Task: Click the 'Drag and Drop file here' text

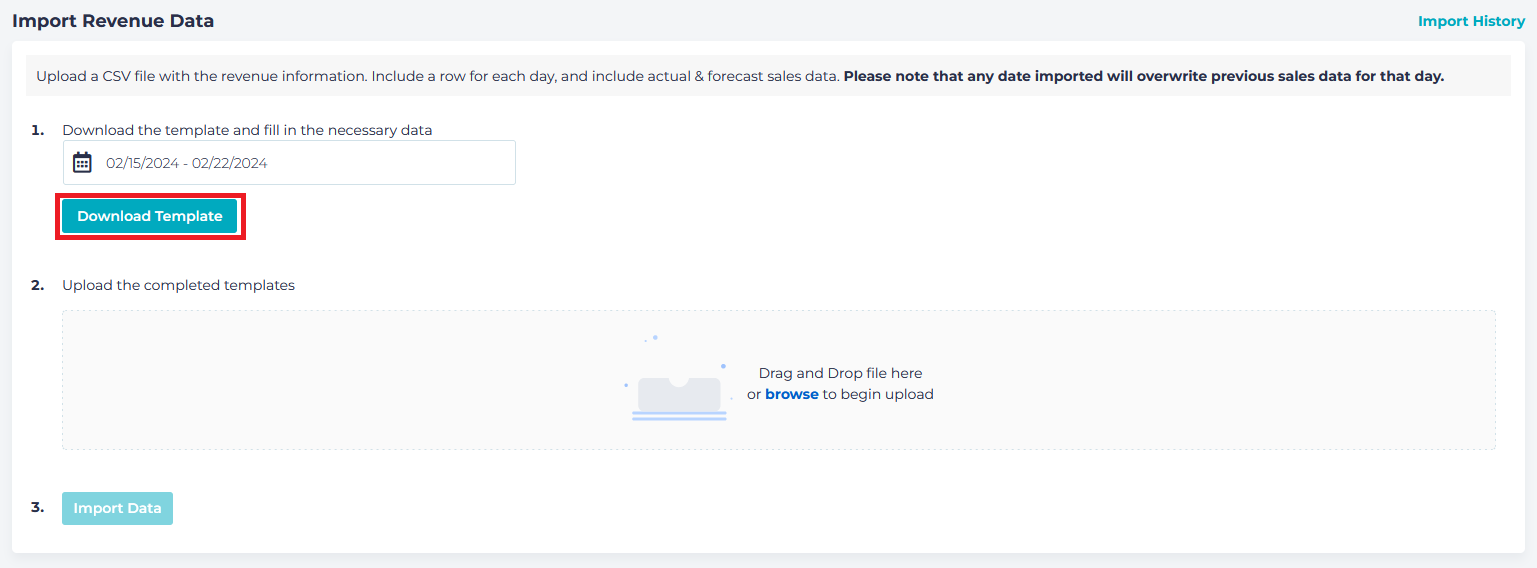Action: click(x=840, y=373)
